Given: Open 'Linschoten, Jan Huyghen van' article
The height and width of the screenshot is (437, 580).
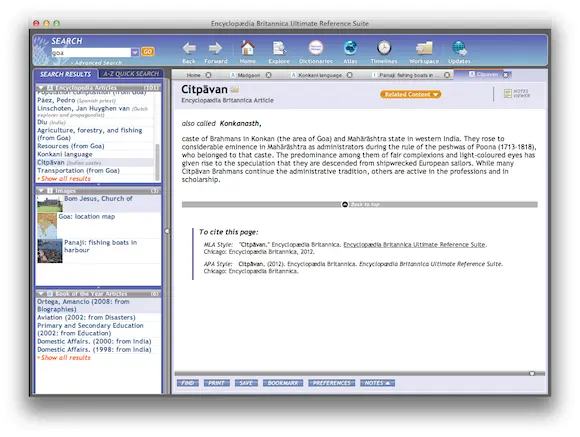Looking at the screenshot, I should pos(83,108).
